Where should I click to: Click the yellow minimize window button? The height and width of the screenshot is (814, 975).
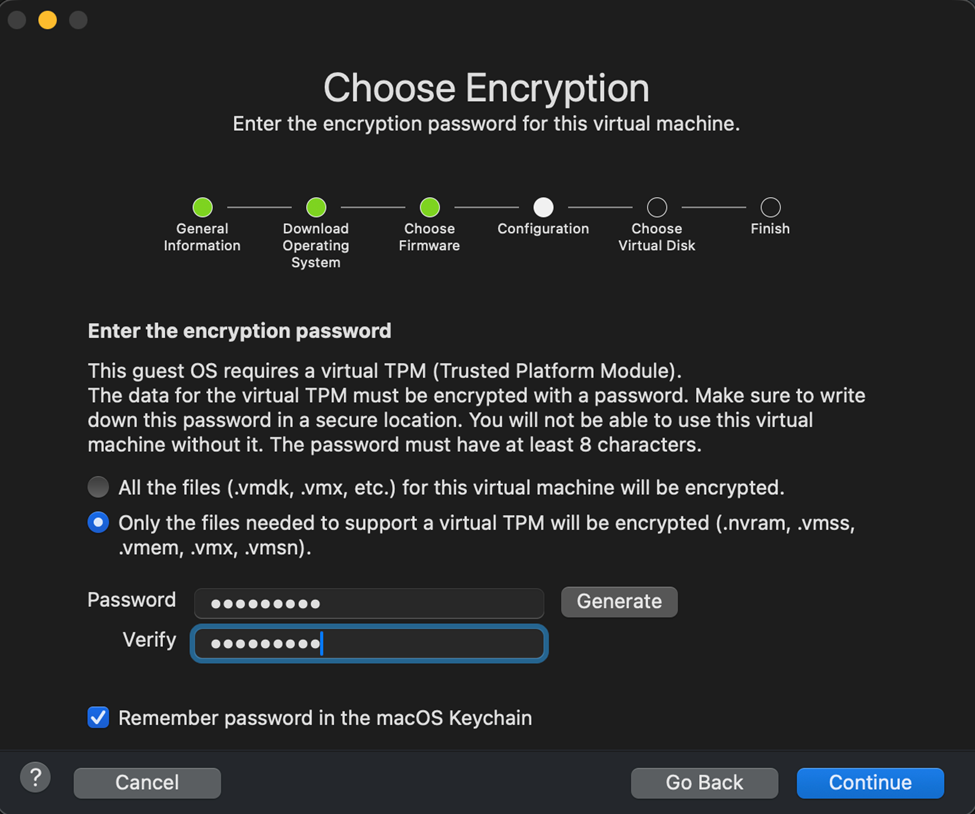[47, 20]
